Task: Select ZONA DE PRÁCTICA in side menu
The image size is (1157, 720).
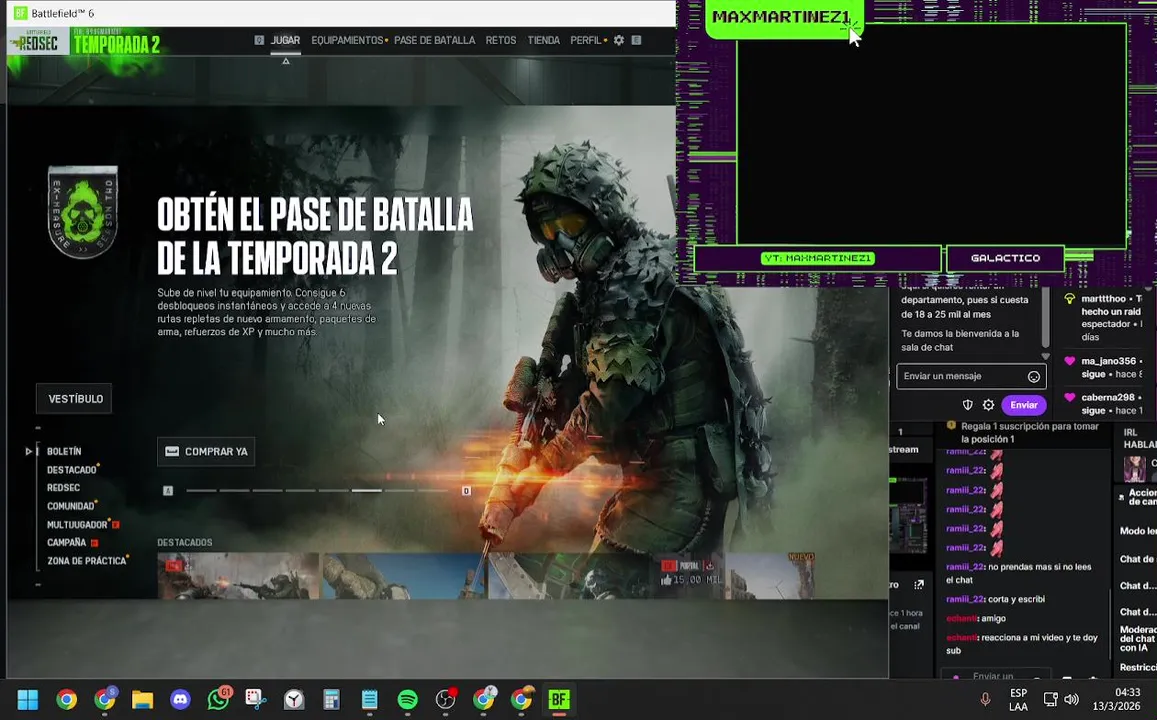Action: 86,561
